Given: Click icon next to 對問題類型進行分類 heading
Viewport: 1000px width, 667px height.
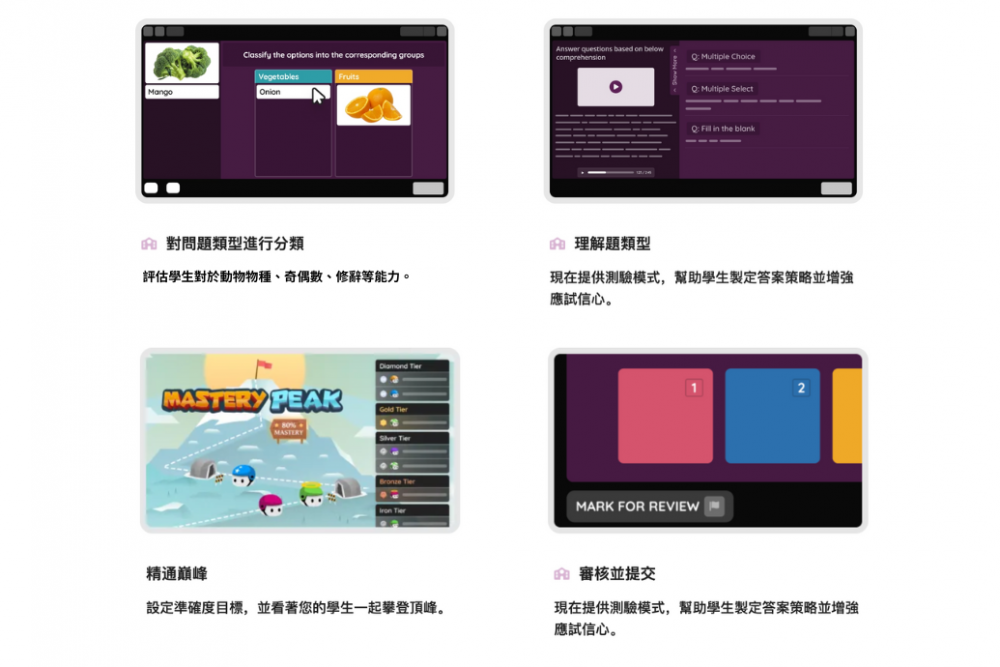Looking at the screenshot, I should pyautogui.click(x=149, y=243).
